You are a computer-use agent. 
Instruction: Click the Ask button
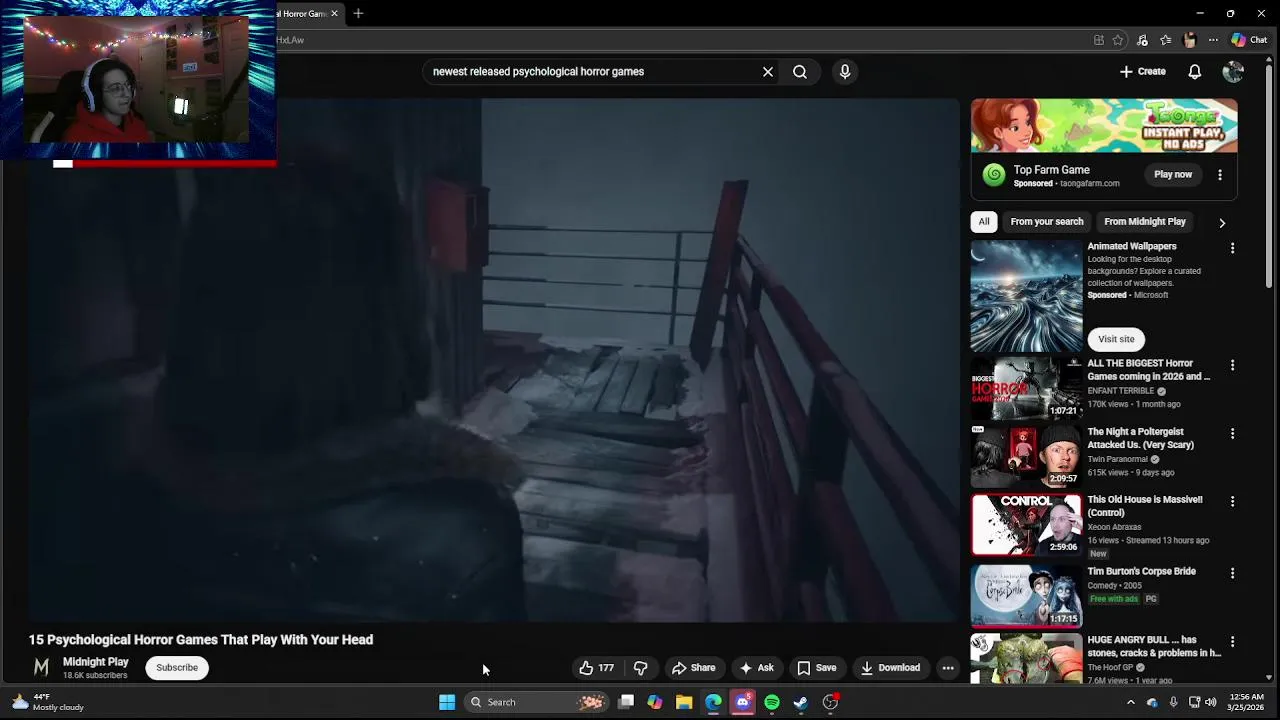757,668
